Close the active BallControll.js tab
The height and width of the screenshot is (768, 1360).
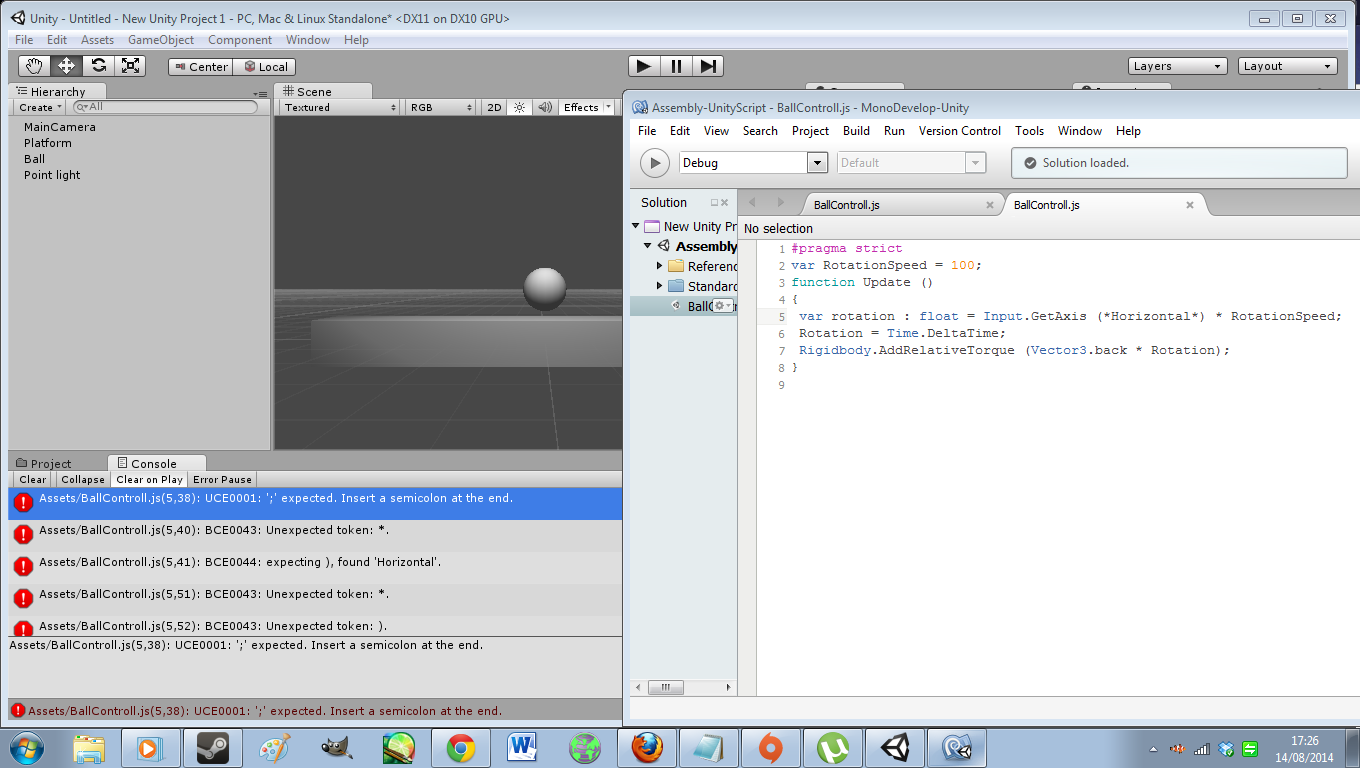1190,205
